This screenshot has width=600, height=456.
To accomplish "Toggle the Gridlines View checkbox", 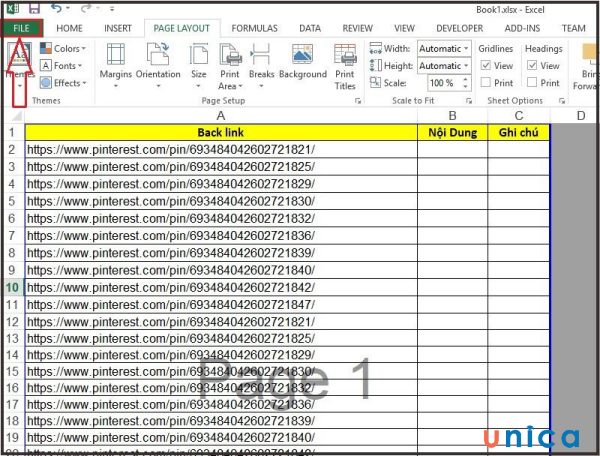I will pyautogui.click(x=486, y=65).
